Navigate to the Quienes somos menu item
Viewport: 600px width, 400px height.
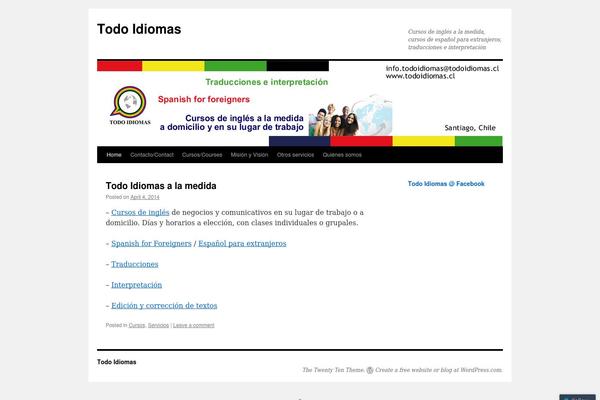[342, 155]
